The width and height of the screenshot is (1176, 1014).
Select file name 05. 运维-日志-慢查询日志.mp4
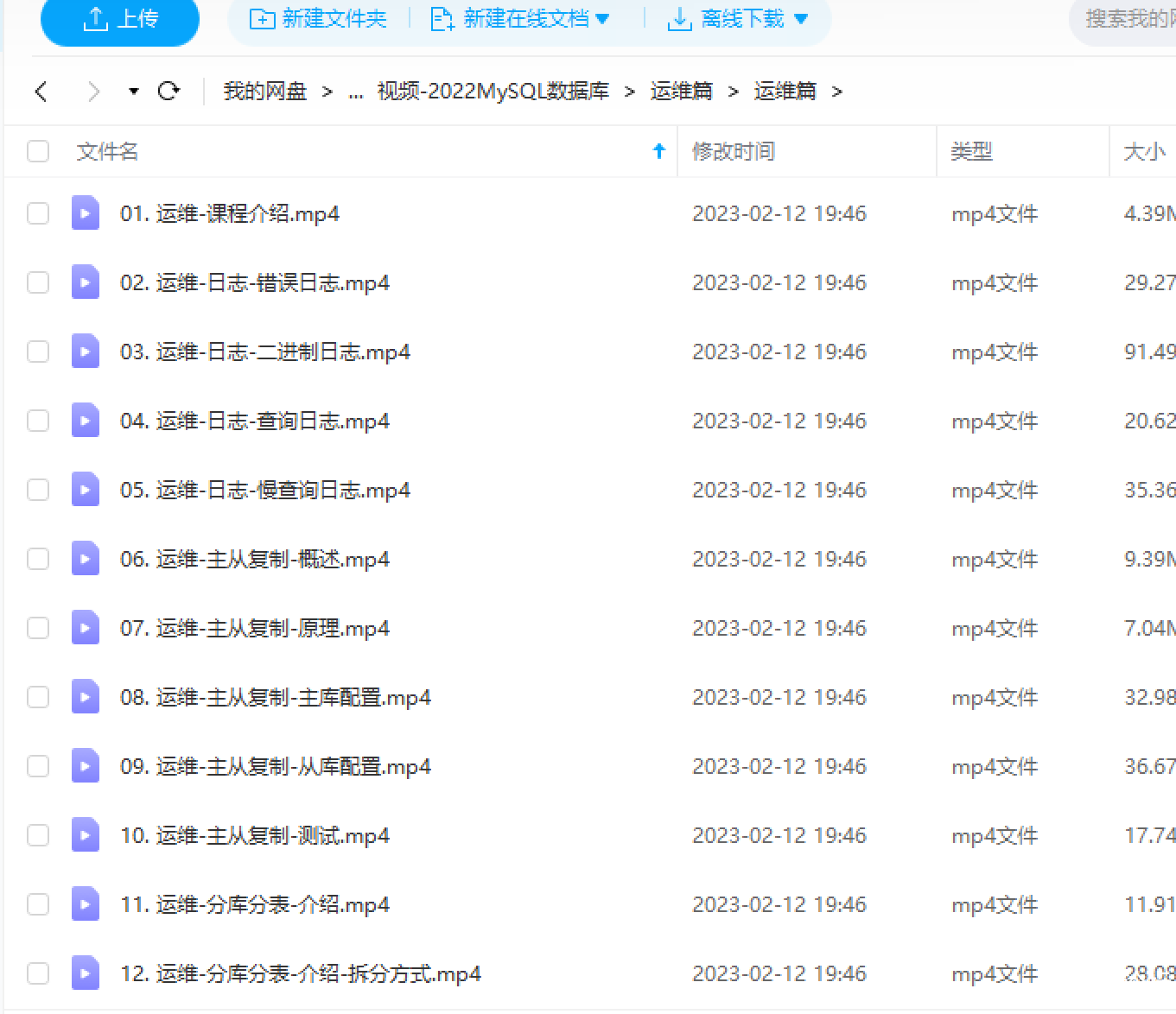point(265,490)
